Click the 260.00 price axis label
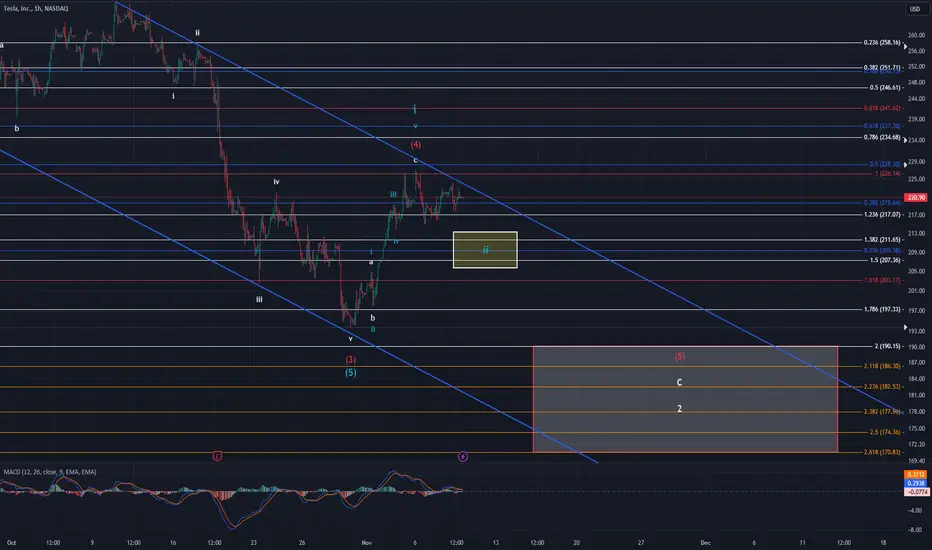This screenshot has height=550, width=932. (917, 36)
